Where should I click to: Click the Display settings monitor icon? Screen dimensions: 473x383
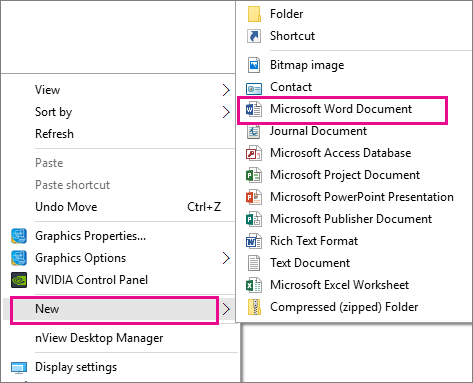point(19,367)
